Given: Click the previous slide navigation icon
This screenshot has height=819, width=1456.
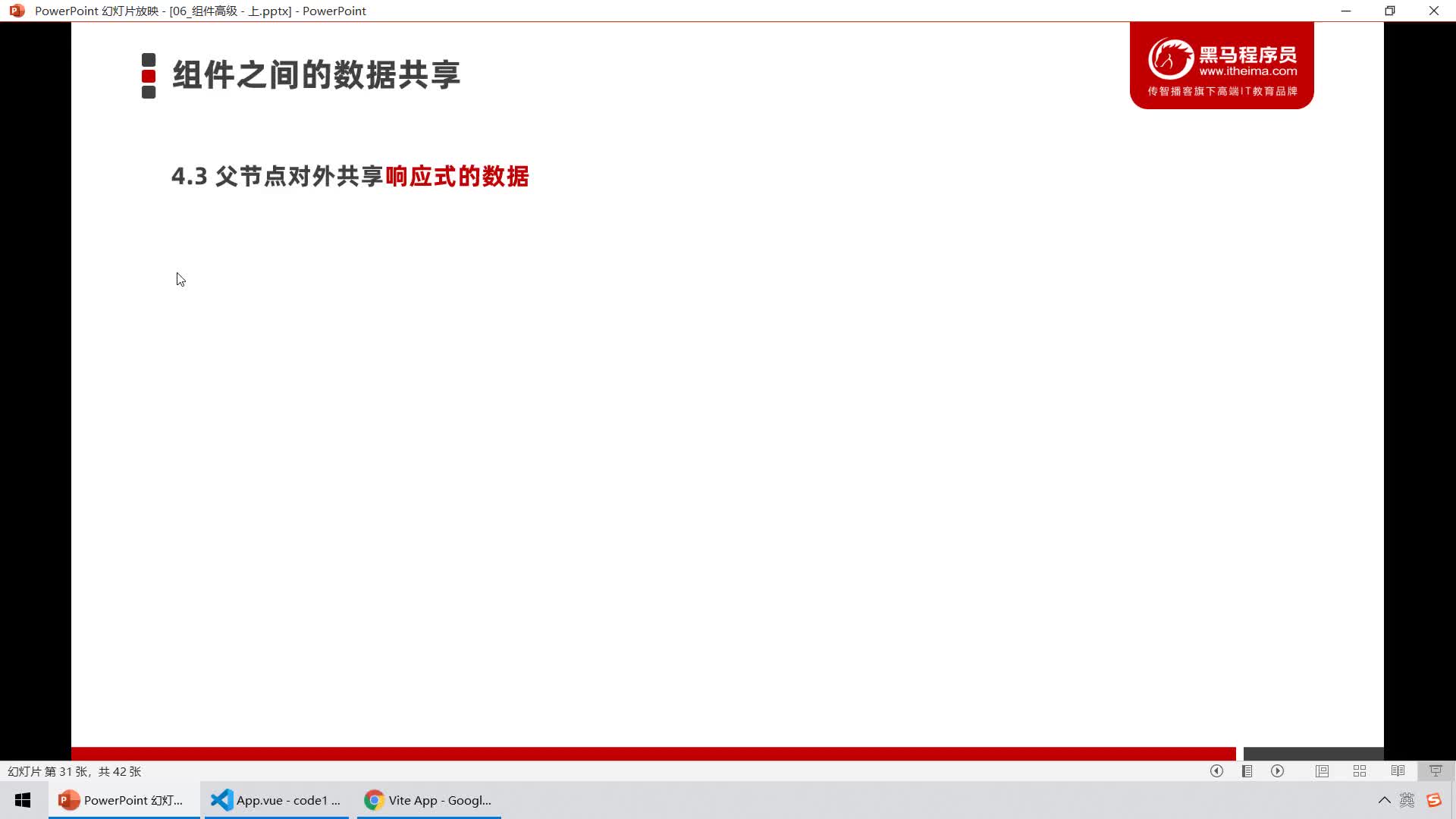Looking at the screenshot, I should coord(1217,771).
